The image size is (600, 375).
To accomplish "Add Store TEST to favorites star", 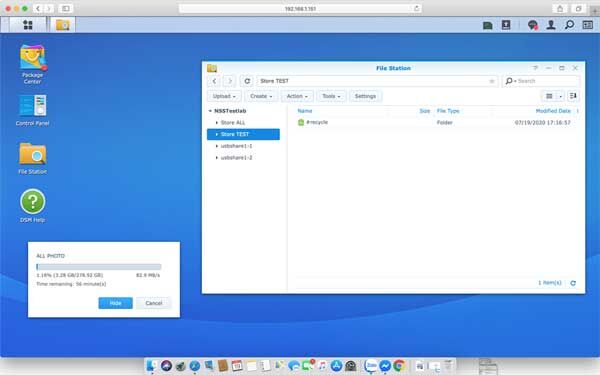I will tap(492, 81).
